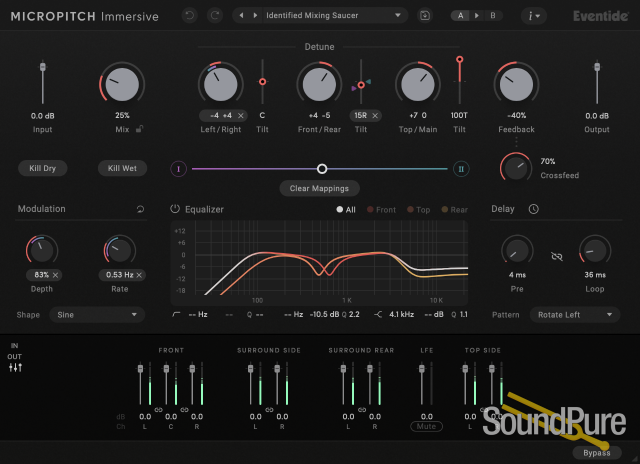
Task: Click the Clear Mappings button
Action: pyautogui.click(x=319, y=188)
